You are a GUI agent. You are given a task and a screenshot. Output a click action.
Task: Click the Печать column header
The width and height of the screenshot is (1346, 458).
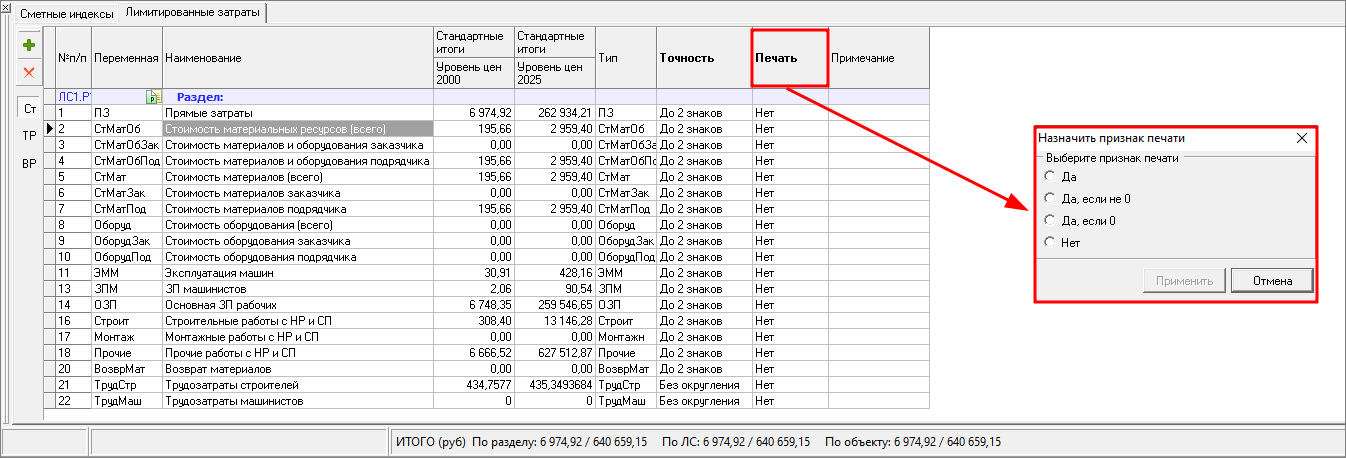789,58
